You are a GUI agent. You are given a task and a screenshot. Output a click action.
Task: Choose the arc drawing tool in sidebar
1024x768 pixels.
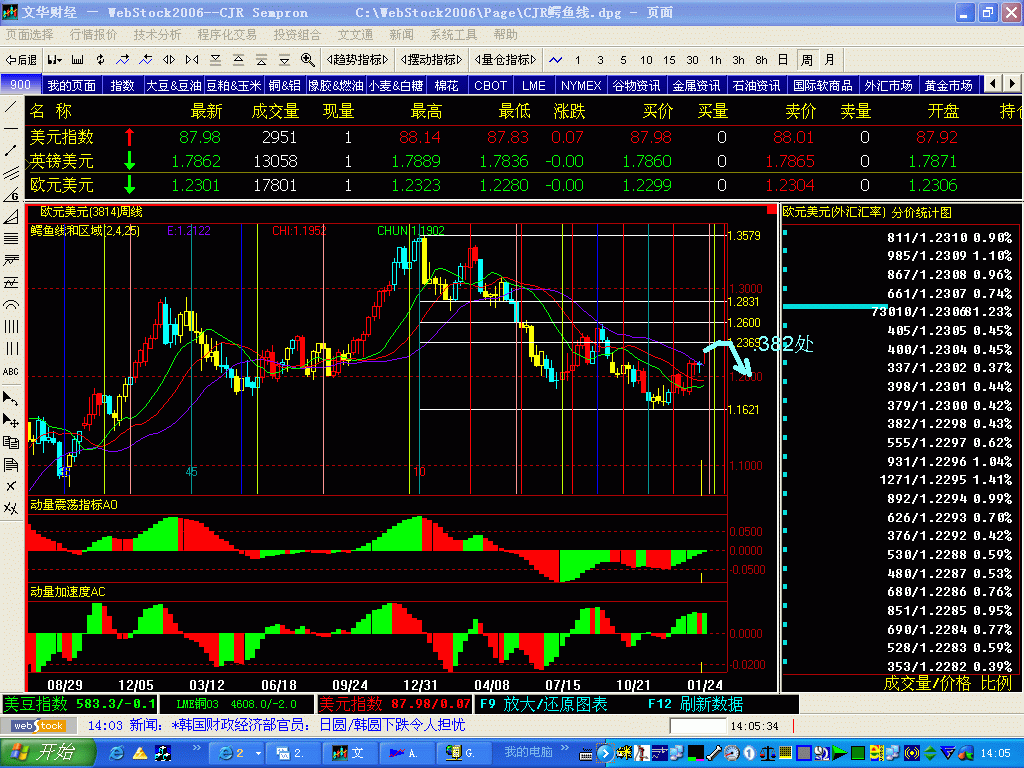[x=11, y=304]
